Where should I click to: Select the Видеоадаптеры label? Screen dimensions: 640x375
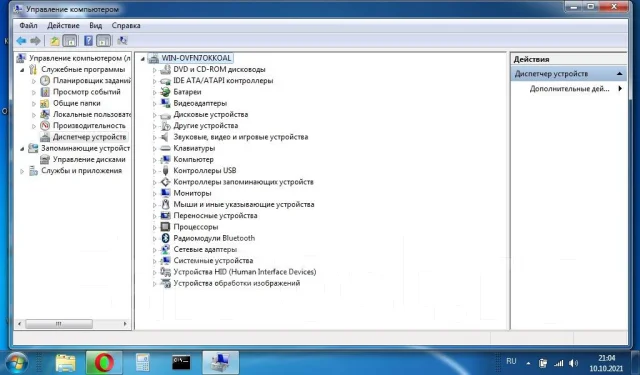(x=200, y=103)
